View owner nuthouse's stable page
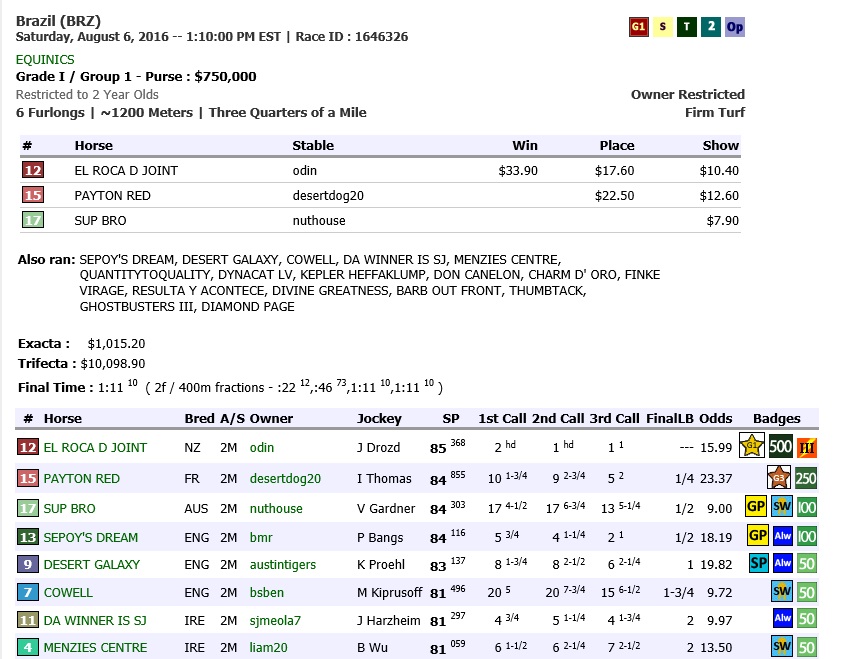 click(276, 508)
